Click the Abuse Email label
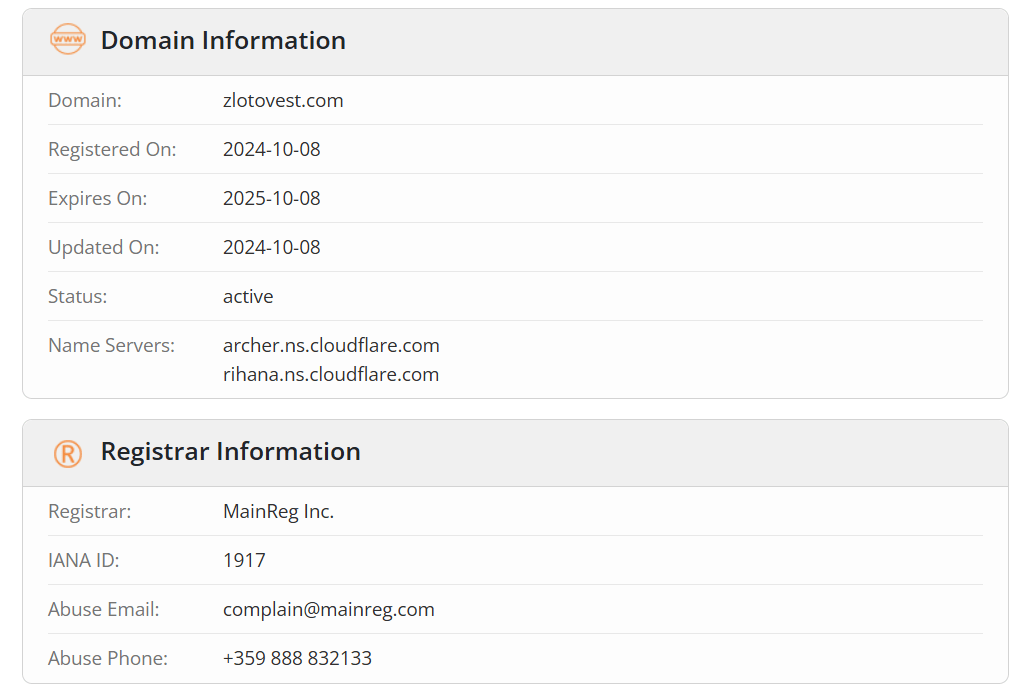 coord(104,609)
